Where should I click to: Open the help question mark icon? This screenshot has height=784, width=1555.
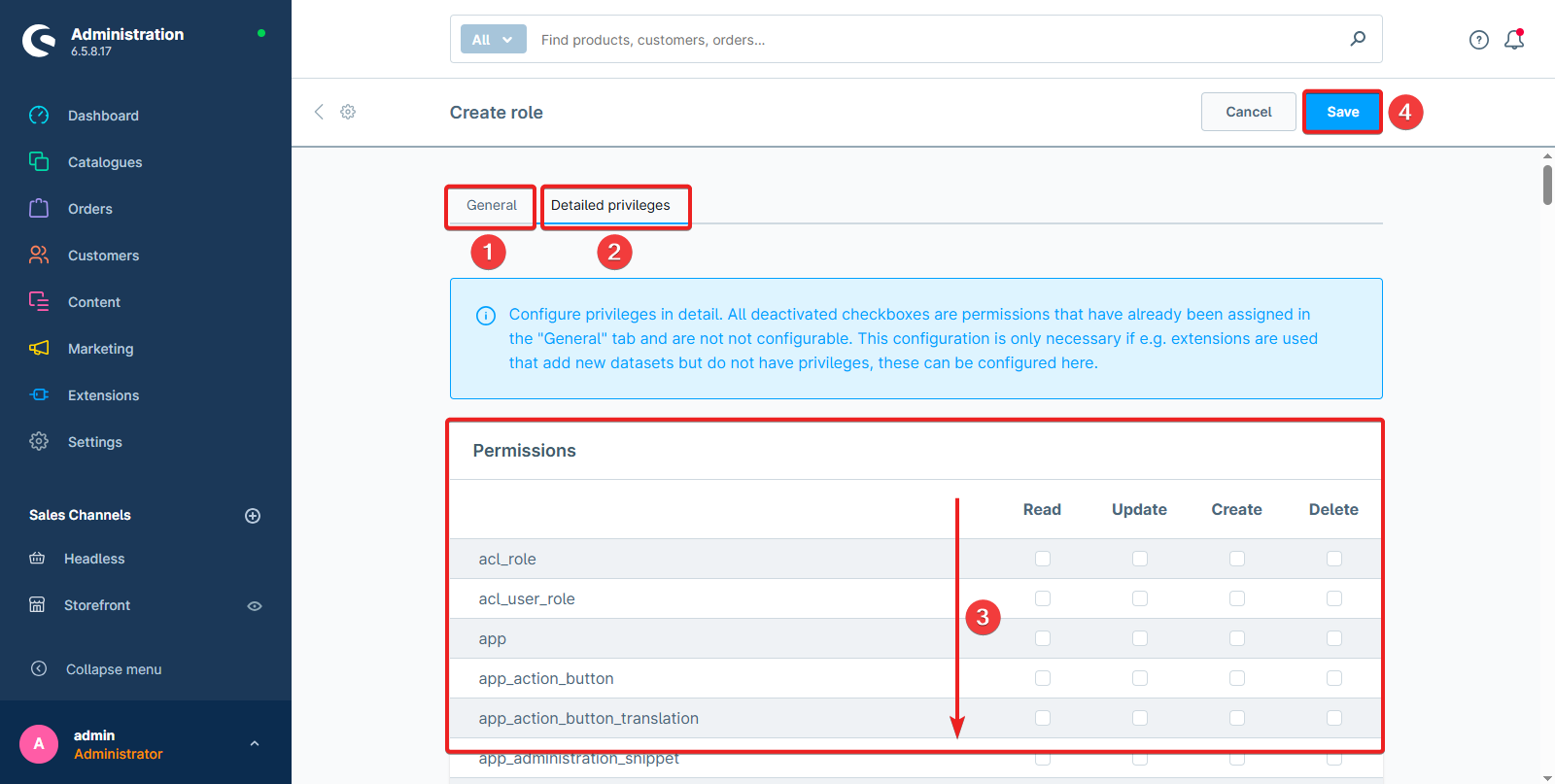pyautogui.click(x=1478, y=40)
